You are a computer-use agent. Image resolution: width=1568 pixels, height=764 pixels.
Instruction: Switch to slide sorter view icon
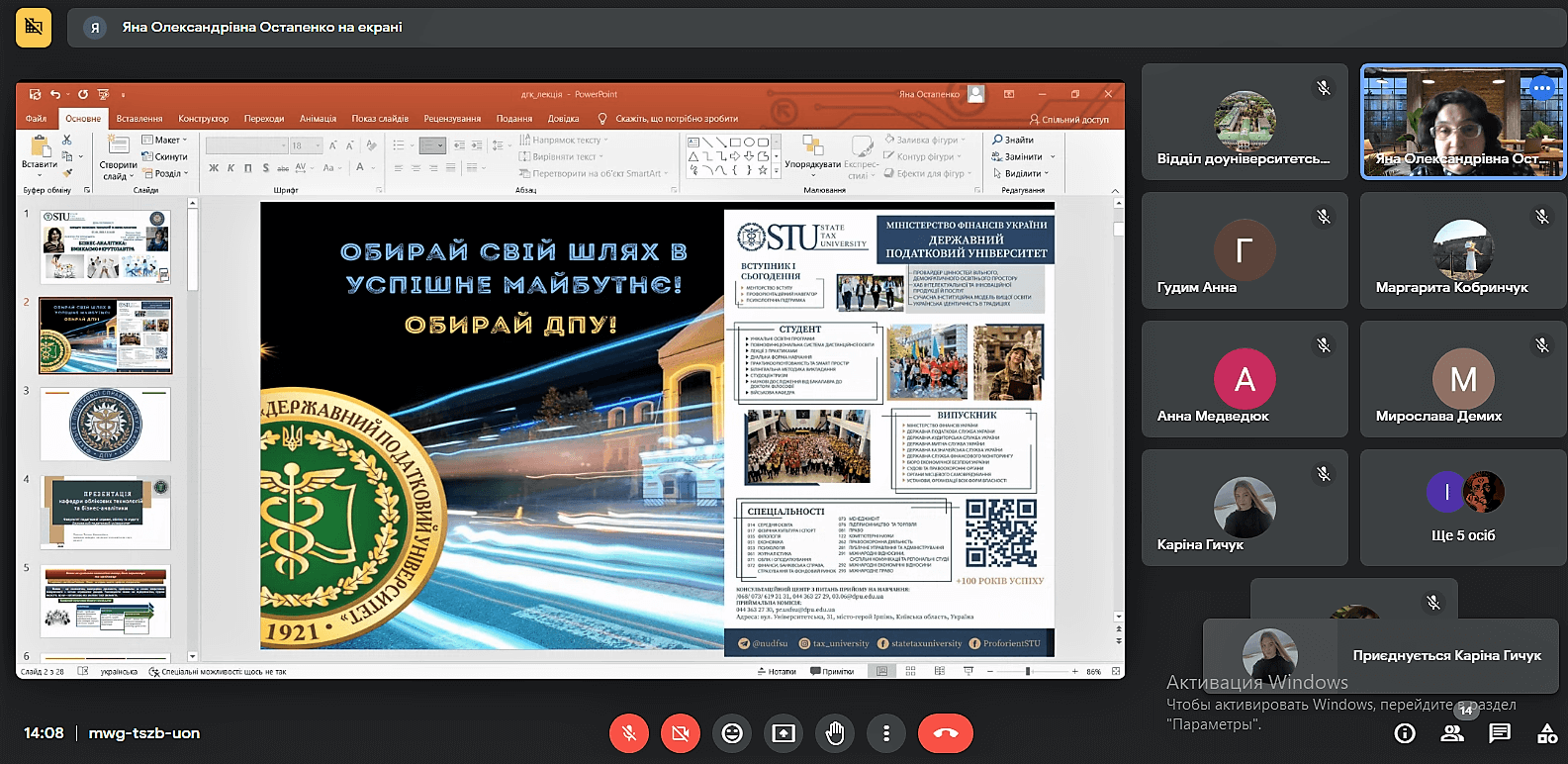[910, 671]
